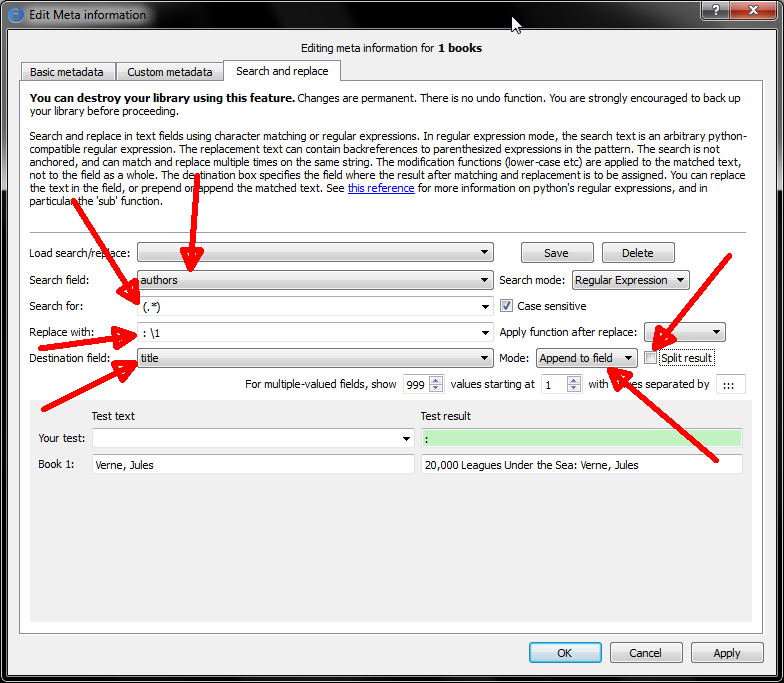Image resolution: width=784 pixels, height=683 pixels.
Task: Expand the Load search/replace dropdown
Action: (x=316, y=252)
